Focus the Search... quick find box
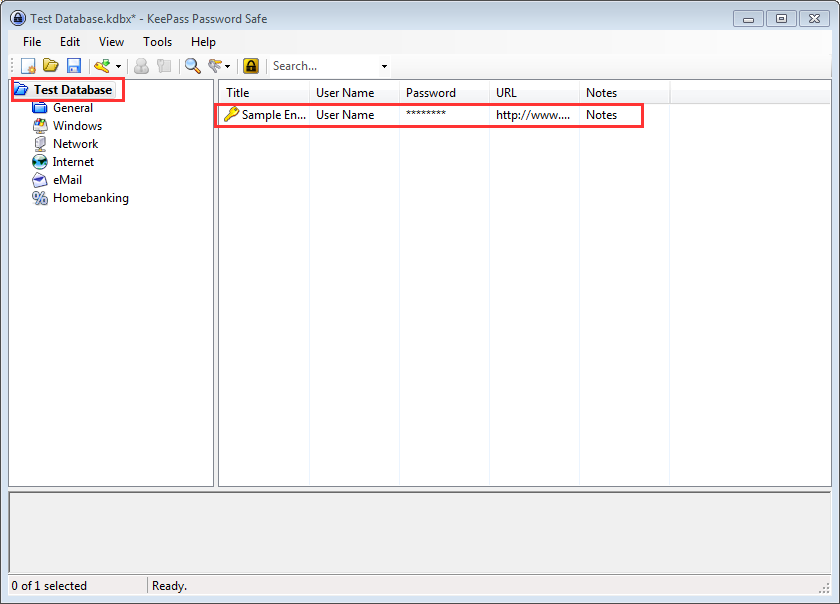 [324, 66]
